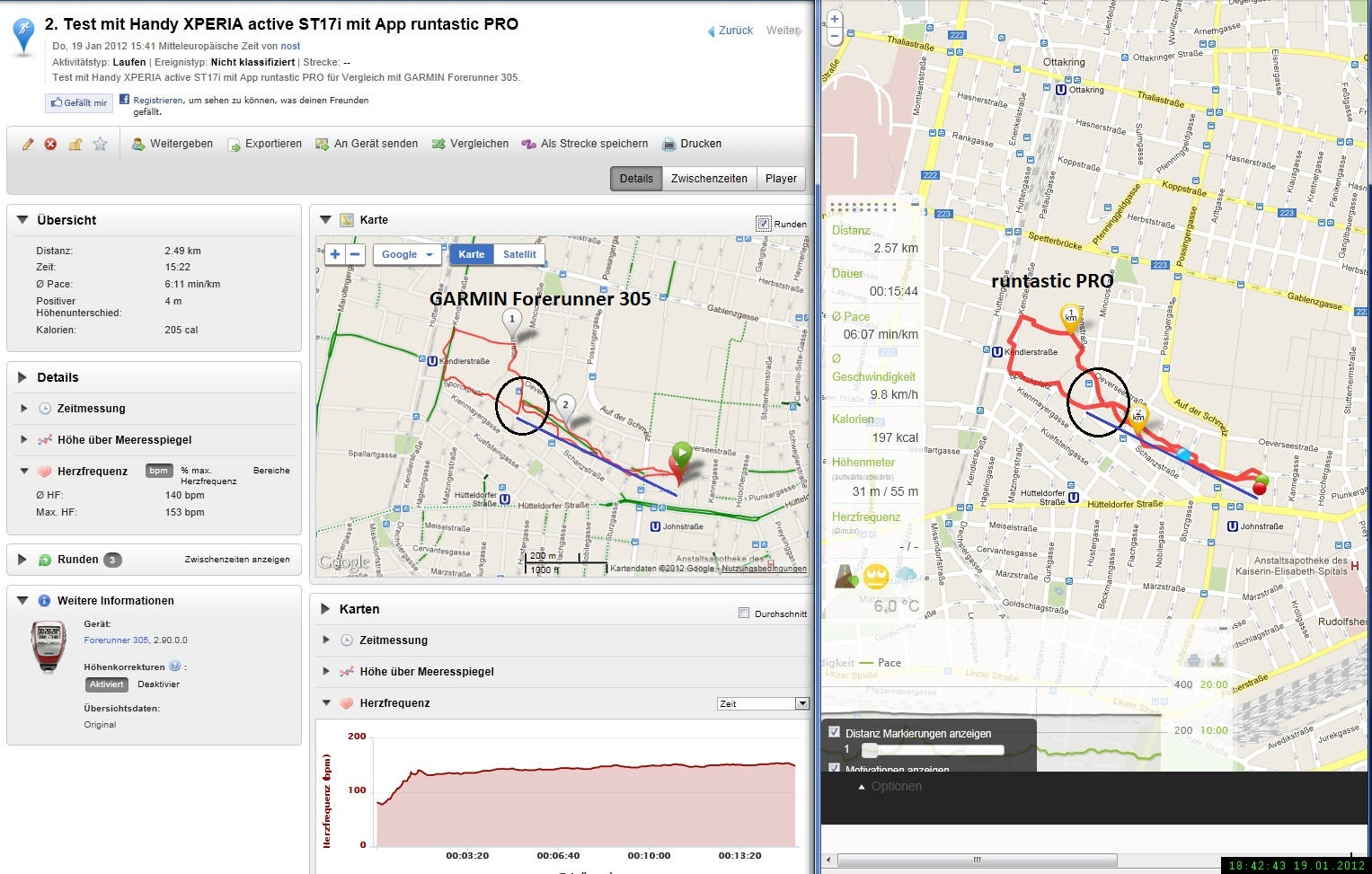Image resolution: width=1372 pixels, height=874 pixels.
Task: Select the Aktiviert elevation correction option
Action: tap(106, 684)
